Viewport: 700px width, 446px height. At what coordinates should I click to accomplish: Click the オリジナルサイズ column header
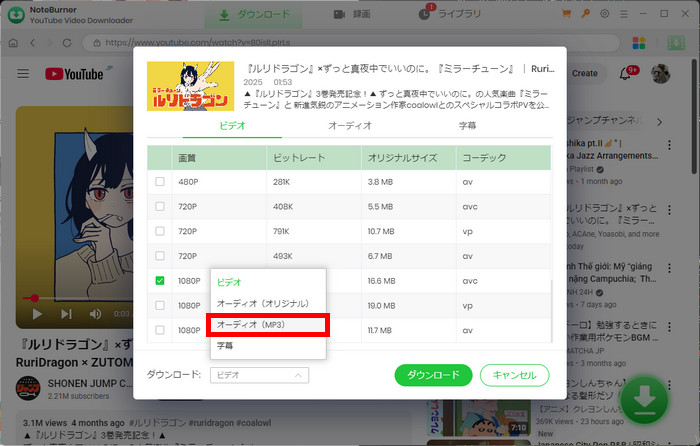coord(408,158)
